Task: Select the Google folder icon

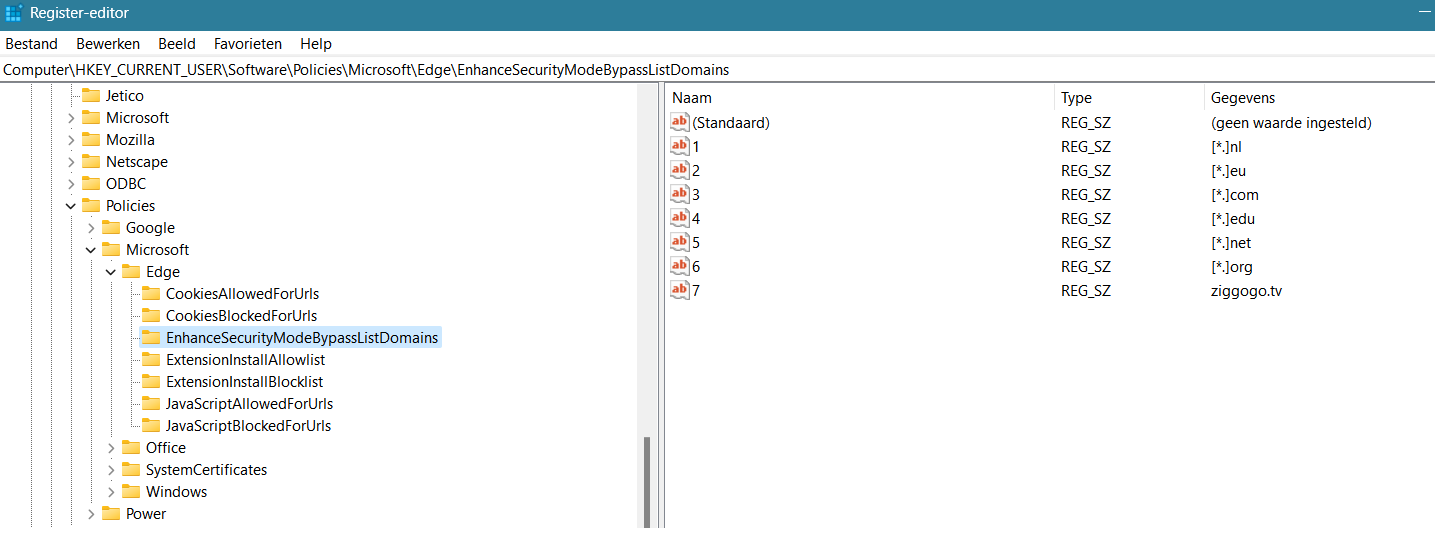Action: coord(111,228)
